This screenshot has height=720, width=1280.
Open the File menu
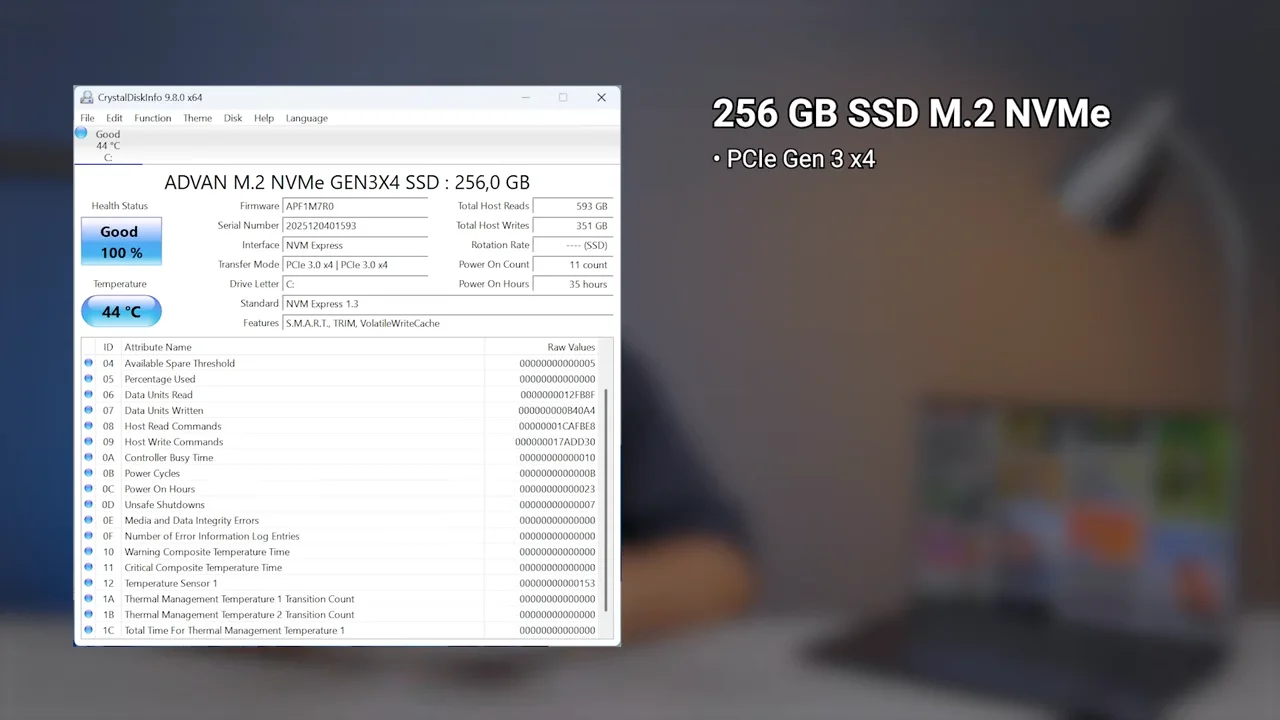pyautogui.click(x=87, y=118)
